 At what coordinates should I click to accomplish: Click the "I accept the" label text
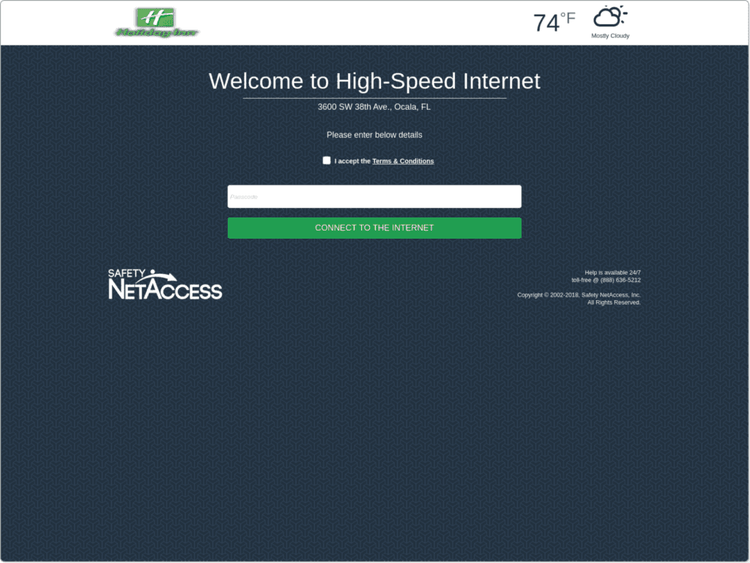click(x=353, y=161)
